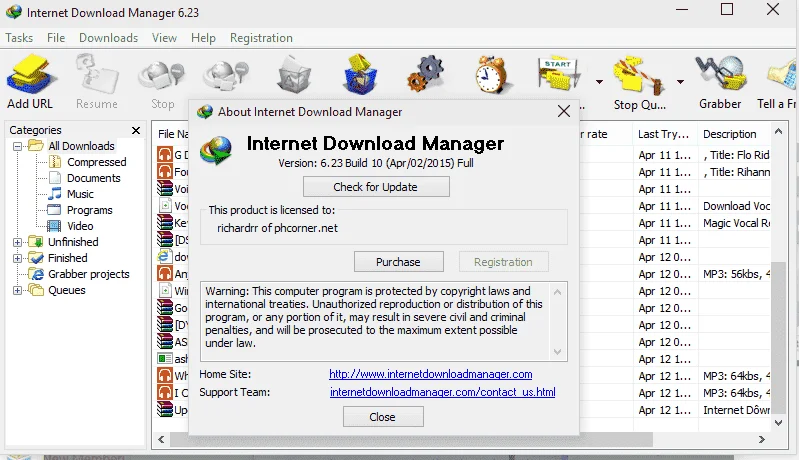Click the Stop download toolbar icon
The image size is (799, 460).
162,75
